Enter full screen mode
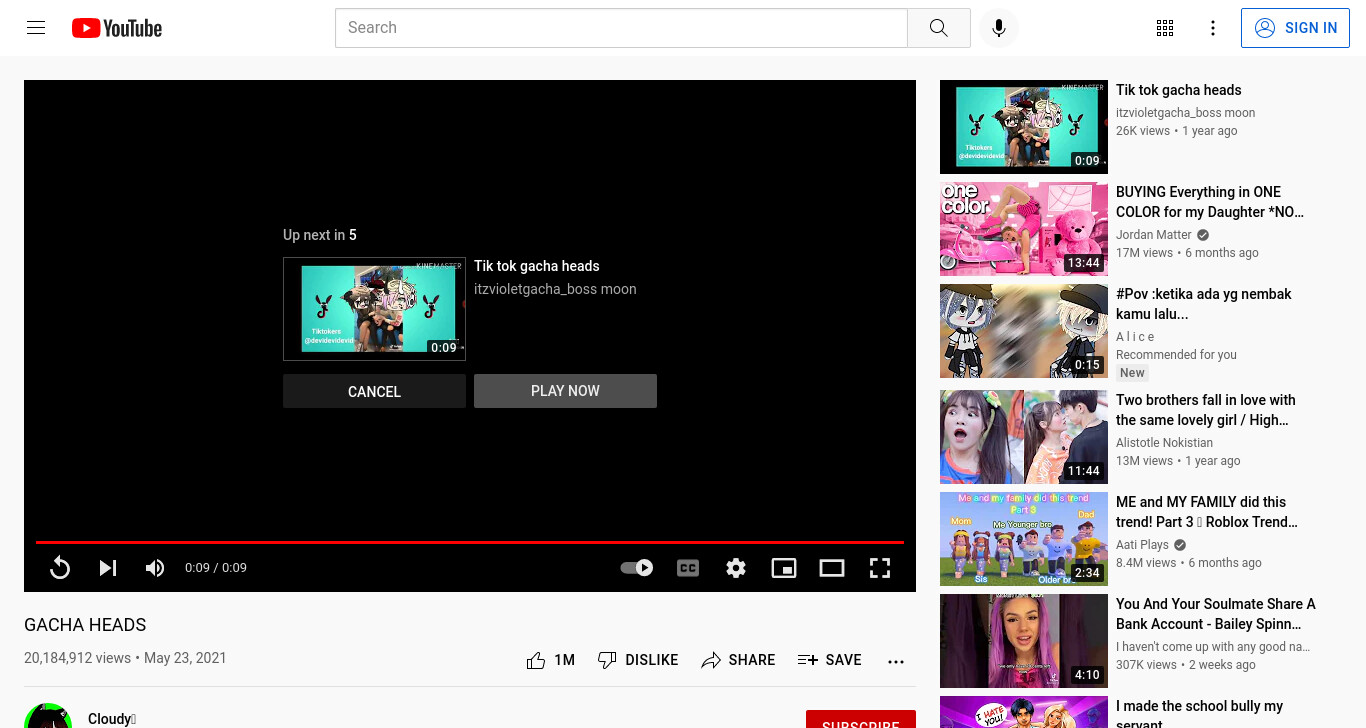The image size is (1366, 728). (880, 568)
